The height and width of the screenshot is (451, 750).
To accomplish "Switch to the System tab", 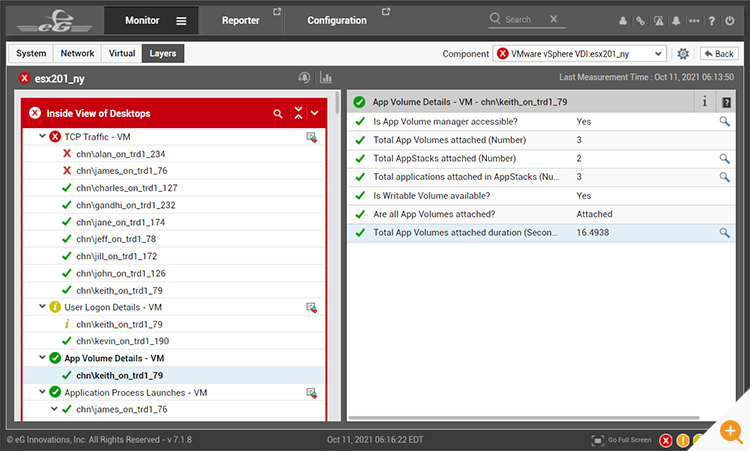I will pyautogui.click(x=31, y=54).
